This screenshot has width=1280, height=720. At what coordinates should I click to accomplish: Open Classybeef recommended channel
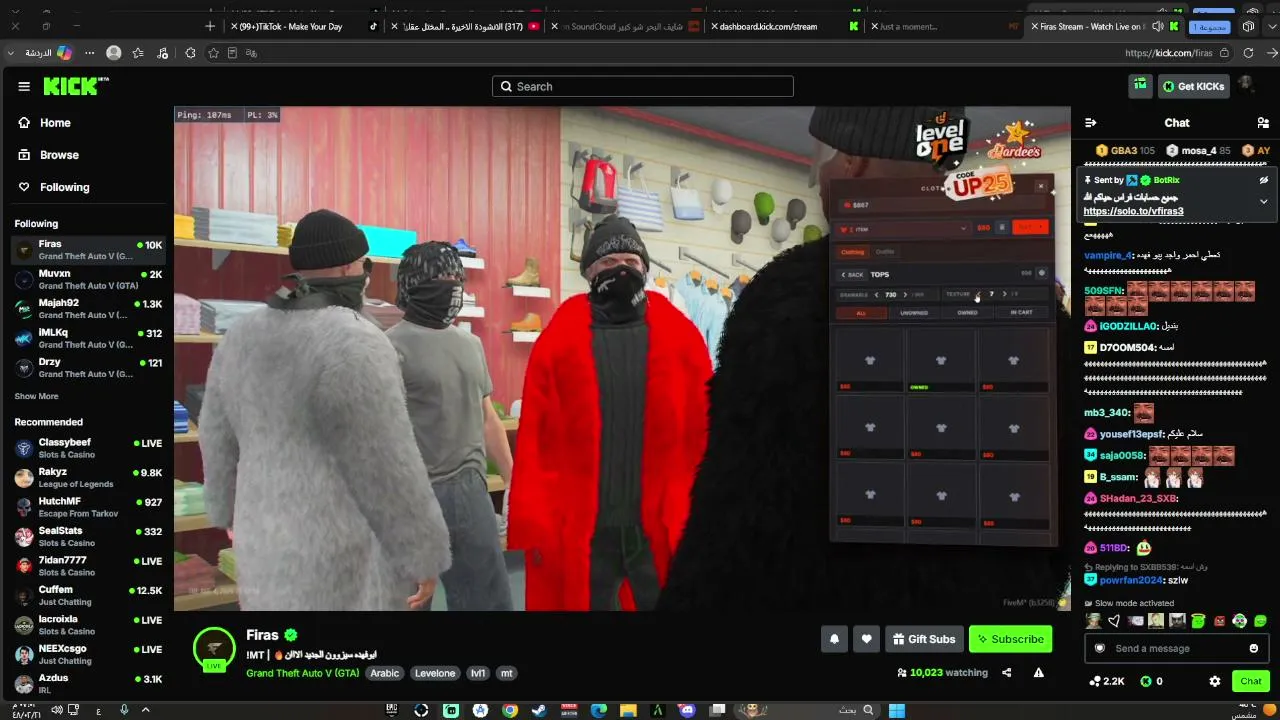pyautogui.click(x=88, y=448)
